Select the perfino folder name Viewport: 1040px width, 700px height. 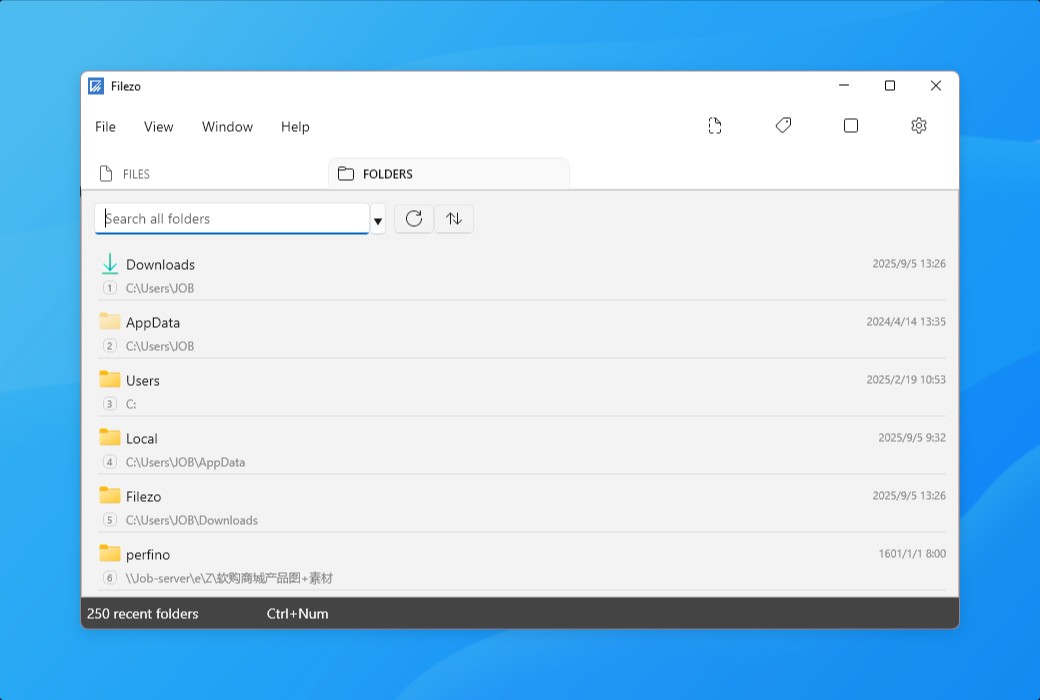pos(148,555)
